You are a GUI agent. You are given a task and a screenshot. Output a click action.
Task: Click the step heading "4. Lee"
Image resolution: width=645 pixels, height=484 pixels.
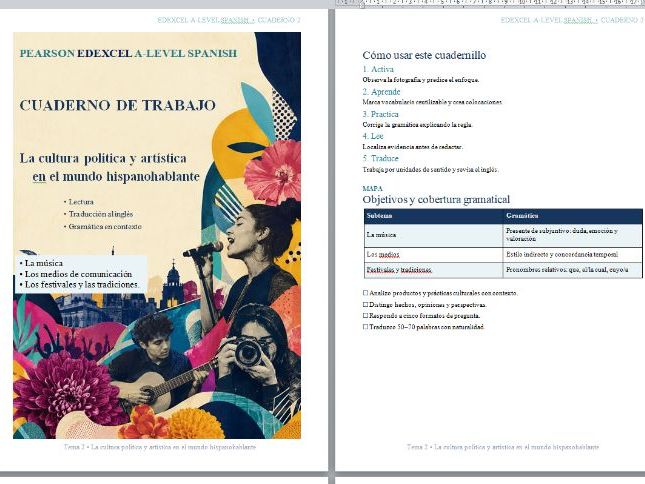click(373, 136)
